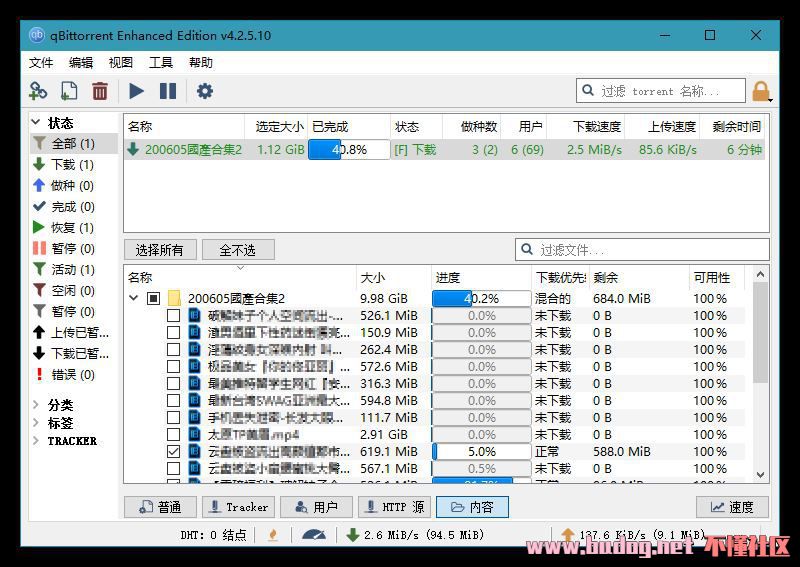Screen dimensions: 800x567
Task: Collapse the root folder tree arrow
Action: point(134,298)
